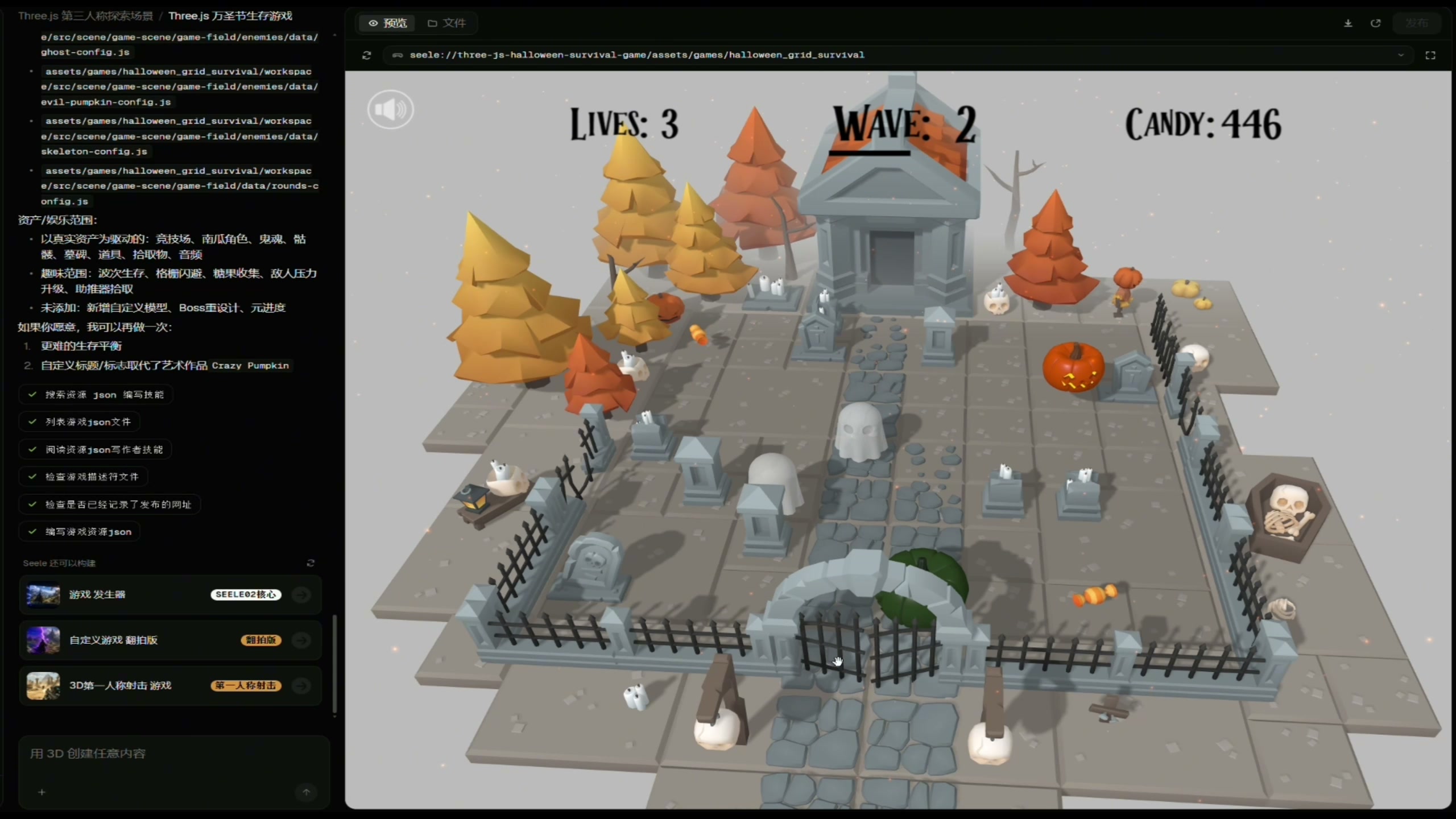1456x819 pixels.
Task: Open arrow for 3D第一人称射击 游戏 card
Action: tap(301, 685)
